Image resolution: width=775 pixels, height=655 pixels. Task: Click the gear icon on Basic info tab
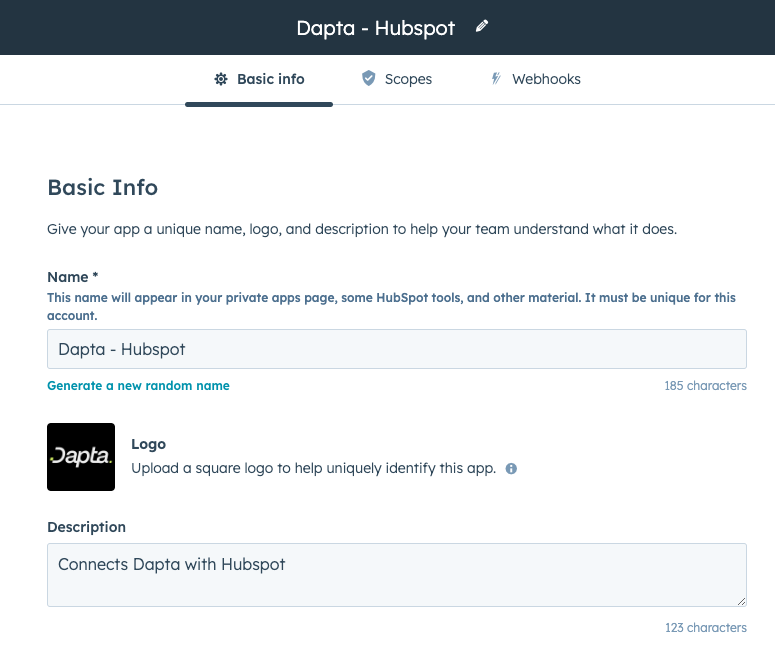point(221,79)
